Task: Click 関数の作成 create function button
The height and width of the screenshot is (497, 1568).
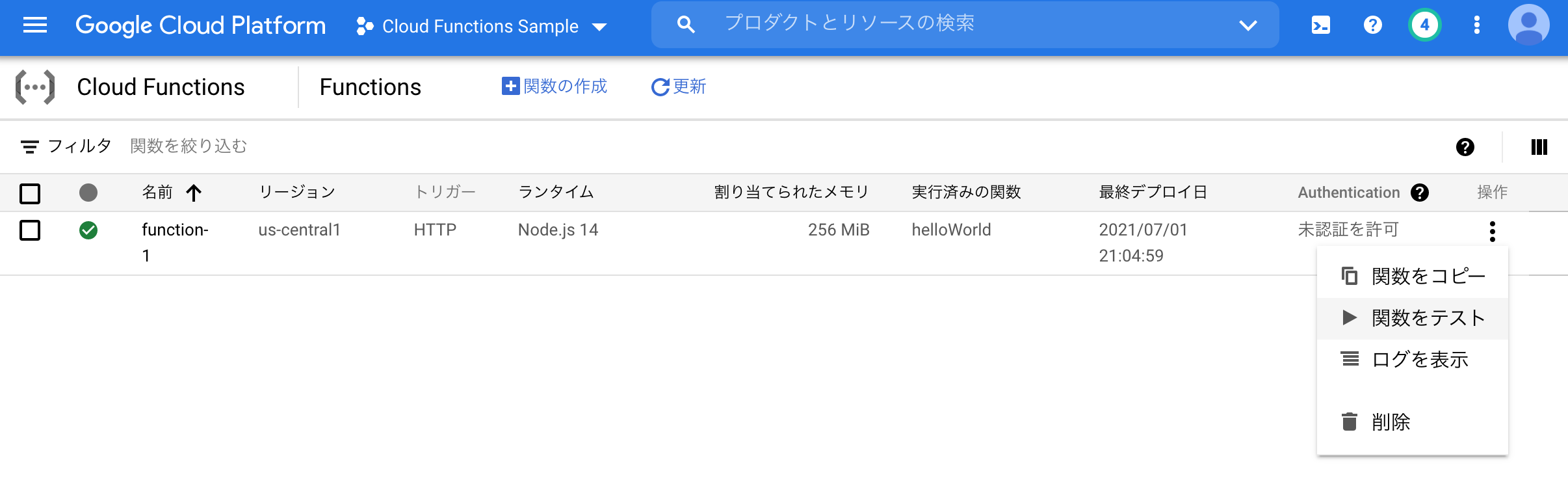Action: click(555, 86)
